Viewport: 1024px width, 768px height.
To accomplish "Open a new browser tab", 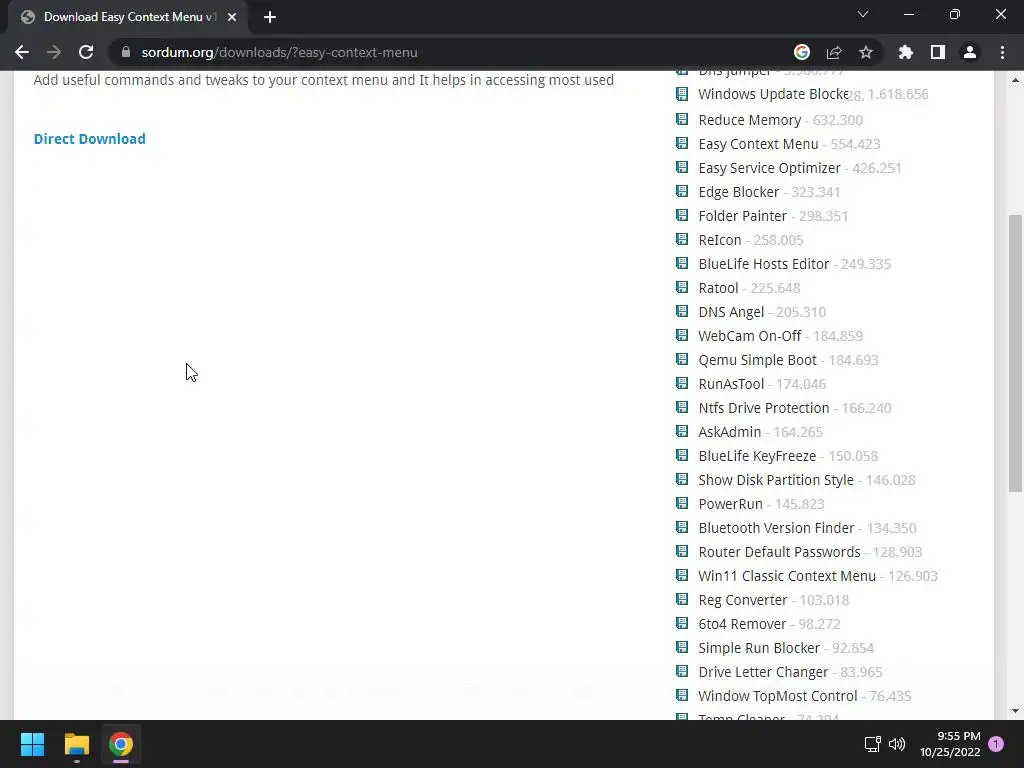I will 270,17.
